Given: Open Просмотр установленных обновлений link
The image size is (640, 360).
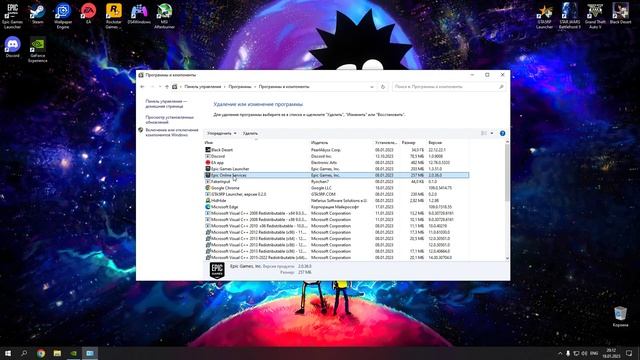Looking at the screenshot, I should pyautogui.click(x=169, y=120).
